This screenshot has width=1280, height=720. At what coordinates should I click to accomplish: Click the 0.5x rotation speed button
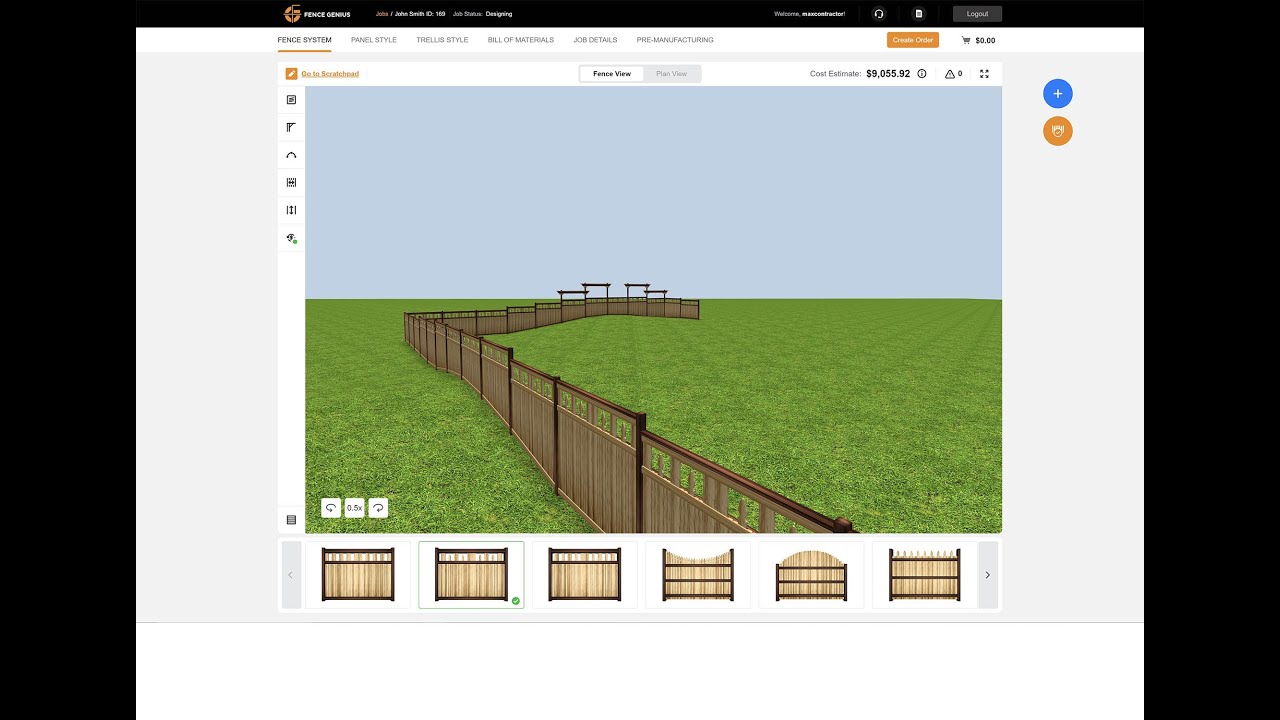(x=355, y=508)
